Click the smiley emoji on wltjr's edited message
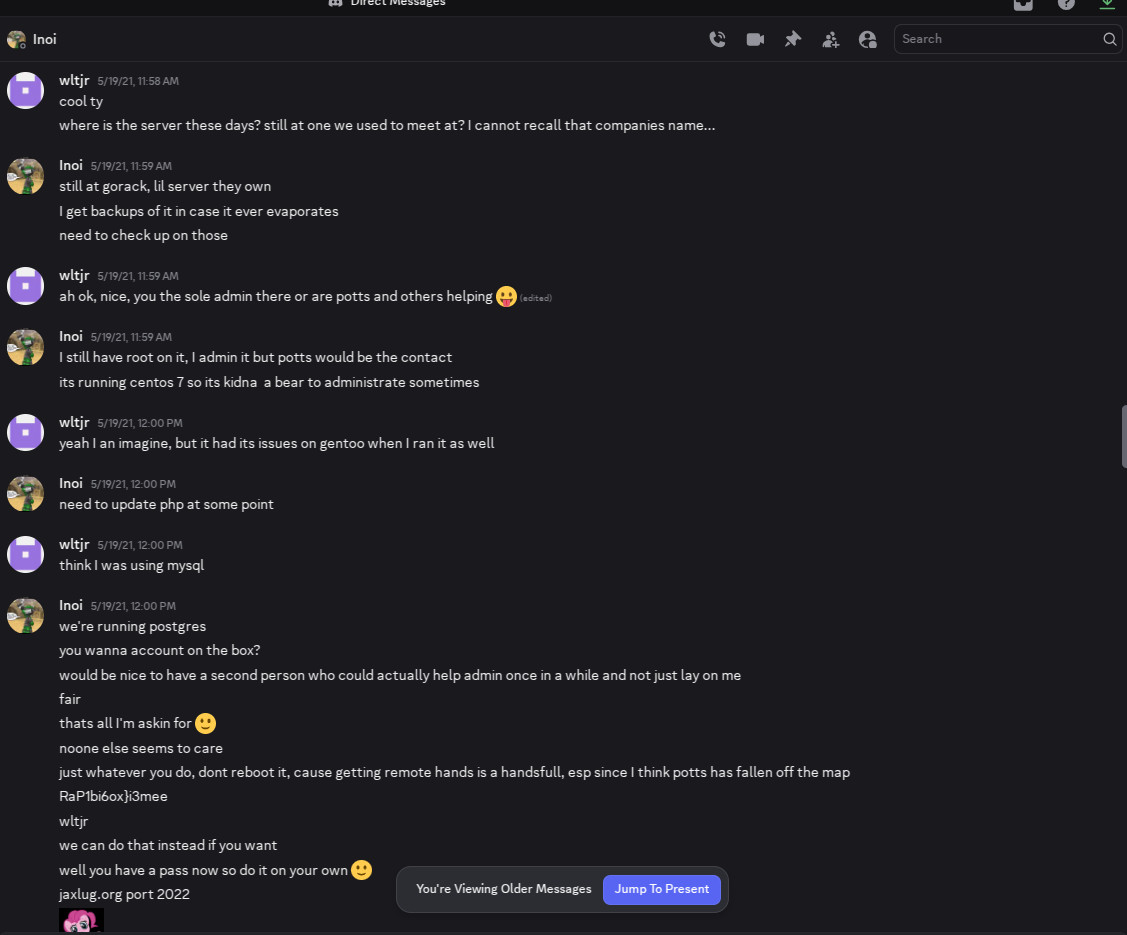The height and width of the screenshot is (935, 1127). coord(506,296)
